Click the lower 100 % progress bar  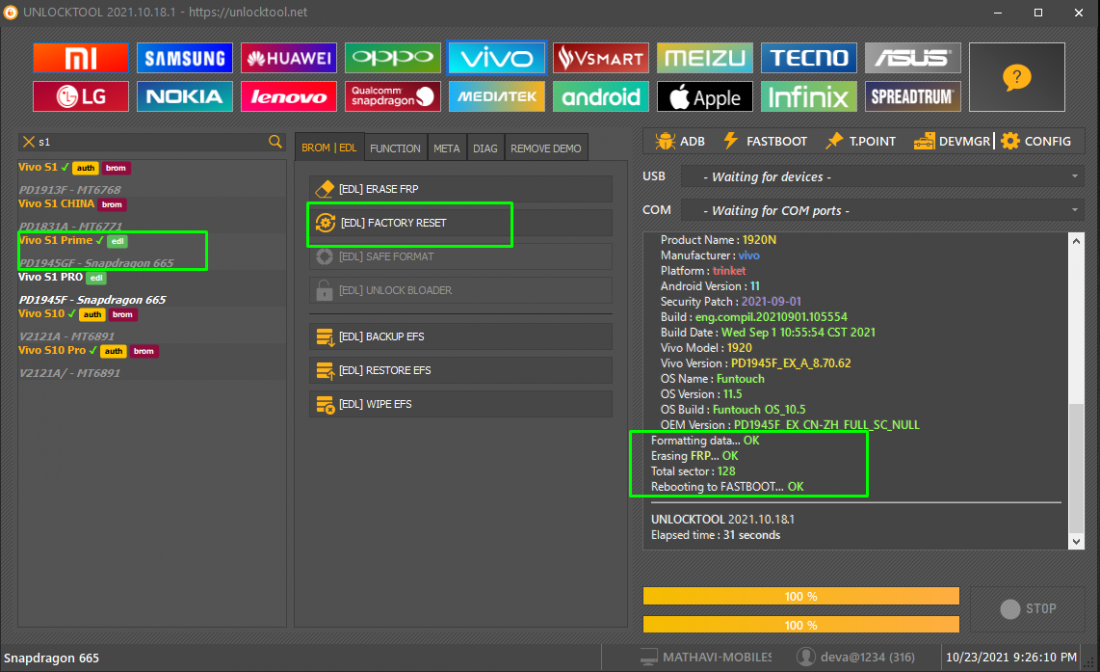coord(801,625)
